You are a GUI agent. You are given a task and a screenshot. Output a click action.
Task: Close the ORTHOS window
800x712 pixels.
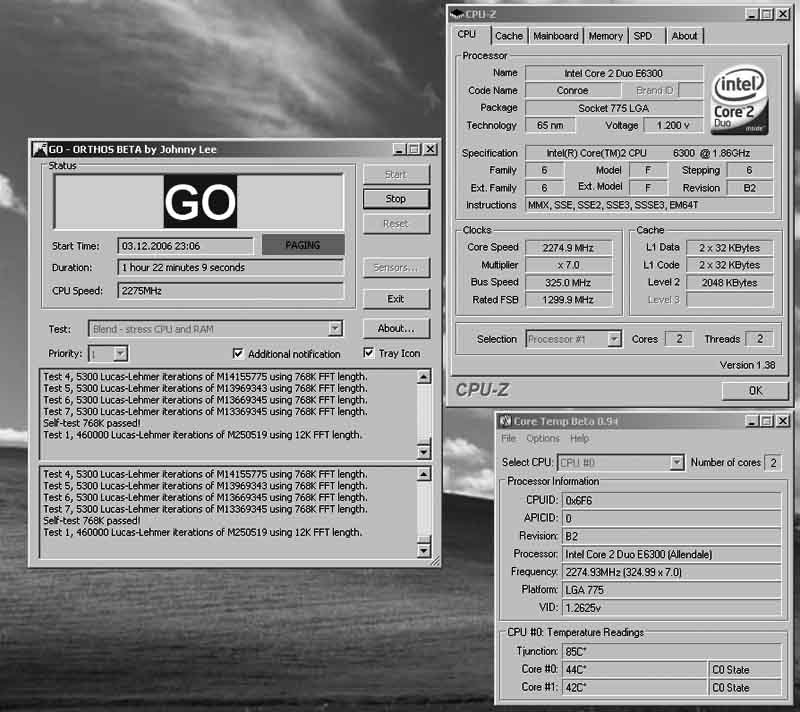click(x=431, y=149)
